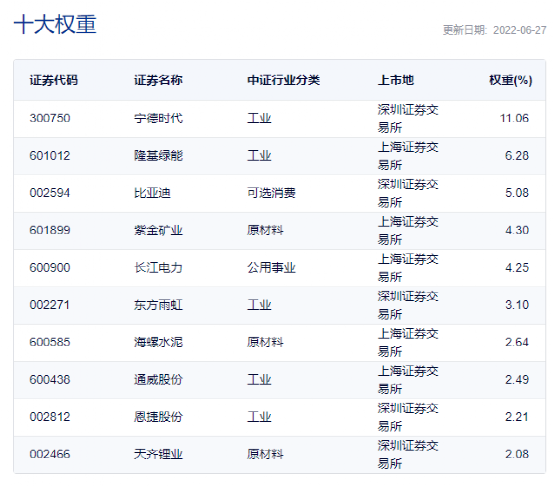Click the 中证行业分类 column header
Viewport: 554px width, 487px height.
tap(283, 80)
